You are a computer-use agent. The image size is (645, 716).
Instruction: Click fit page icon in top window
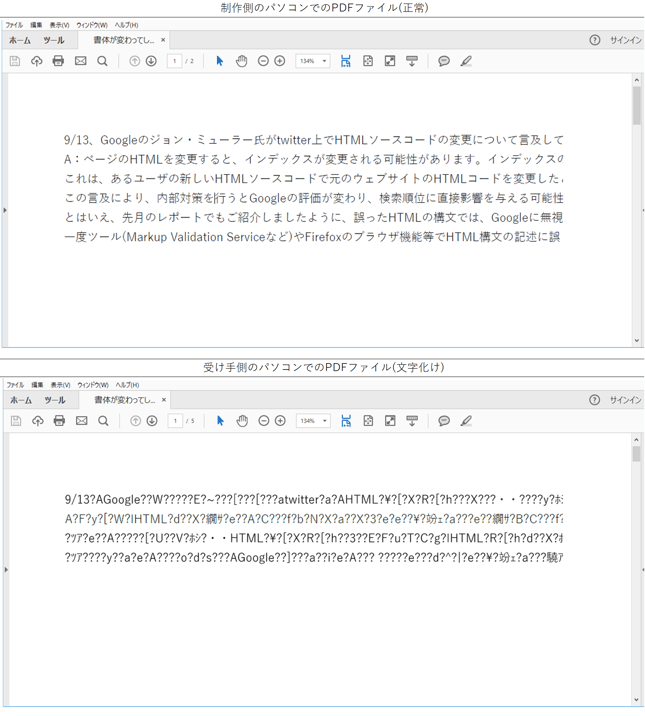(x=368, y=61)
